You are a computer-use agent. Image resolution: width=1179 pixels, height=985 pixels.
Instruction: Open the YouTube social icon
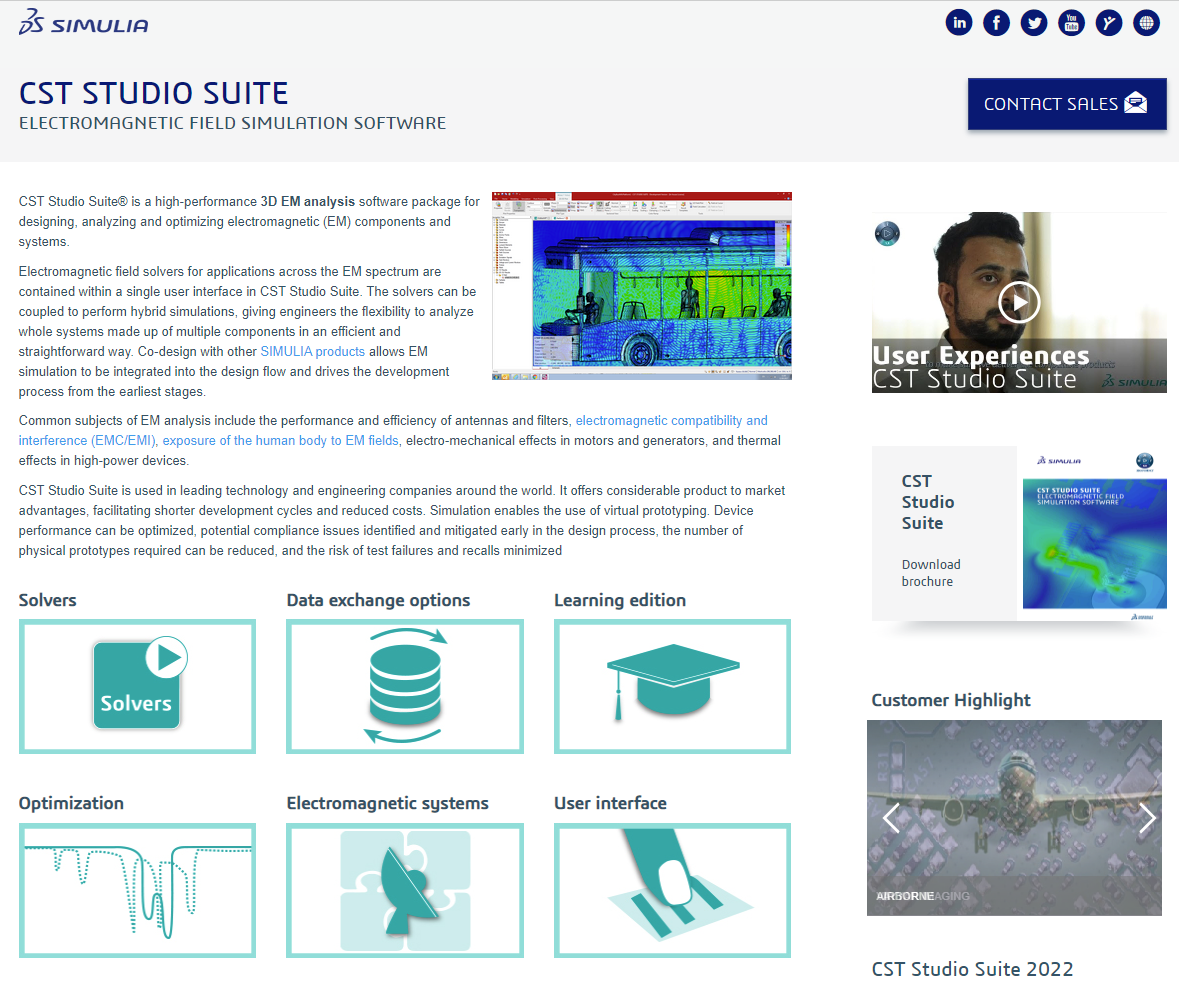pos(1071,23)
